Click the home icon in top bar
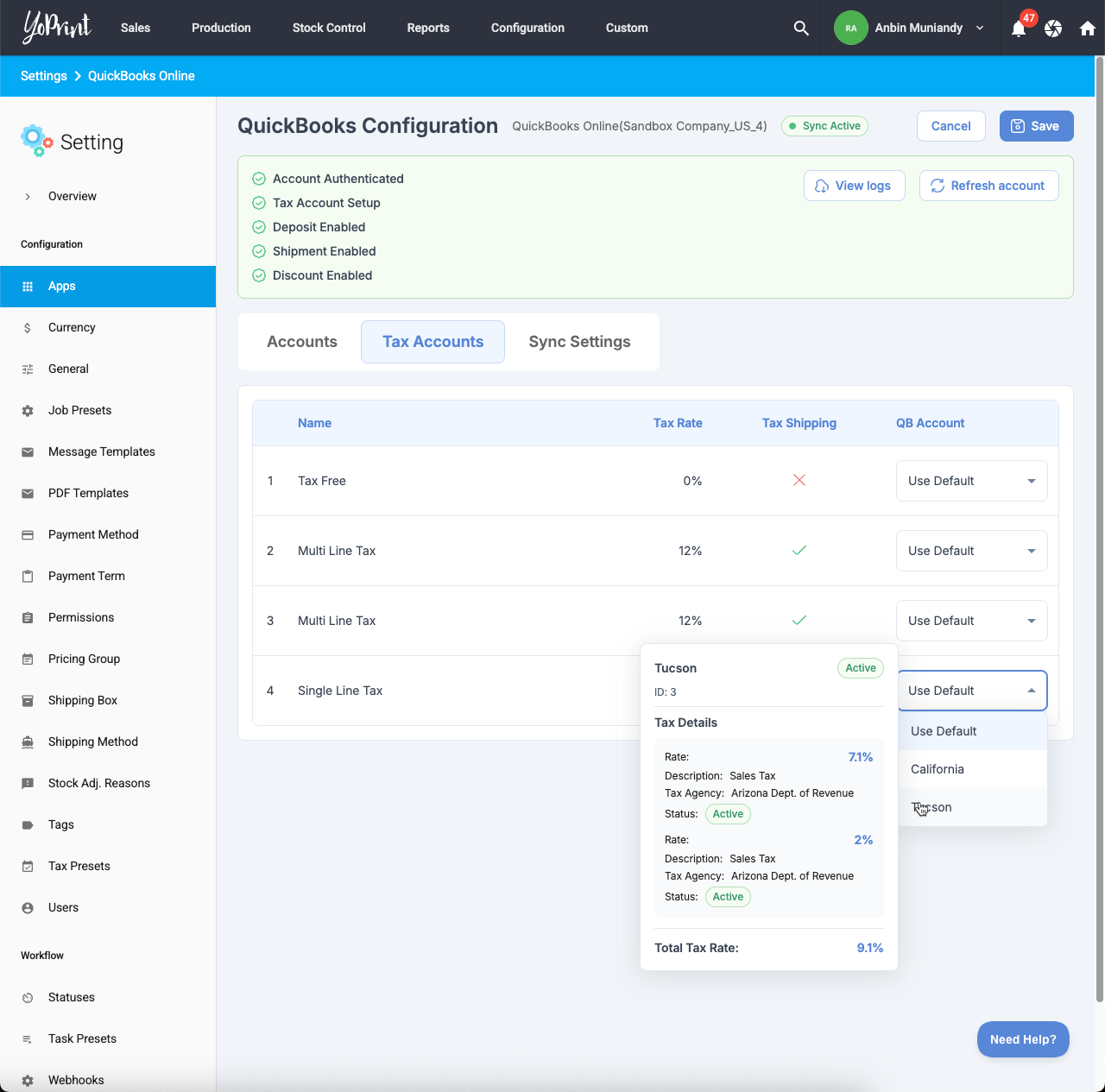The height and width of the screenshot is (1092, 1105). [x=1088, y=28]
